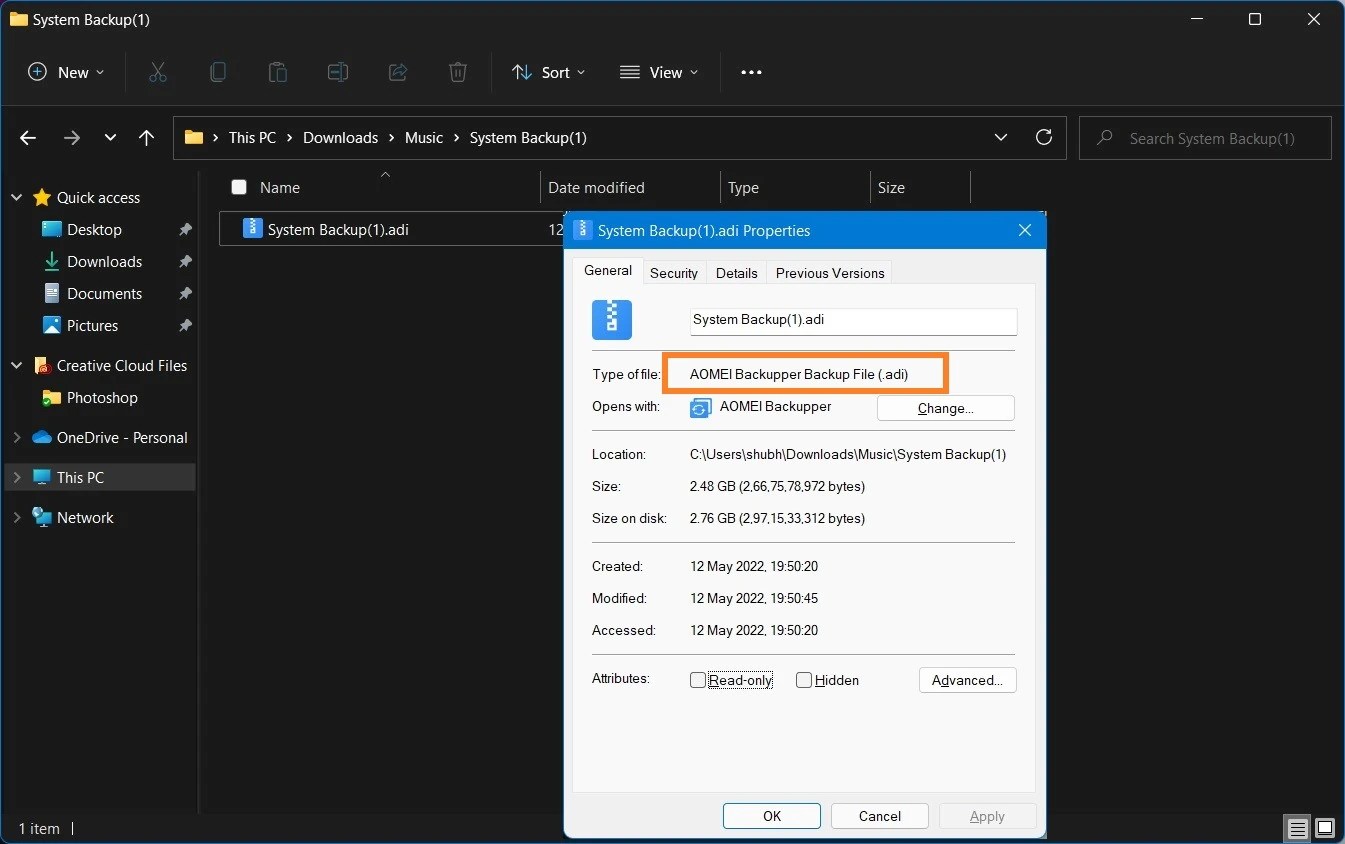
Task: Confirm with the OK button
Action: [x=772, y=816]
